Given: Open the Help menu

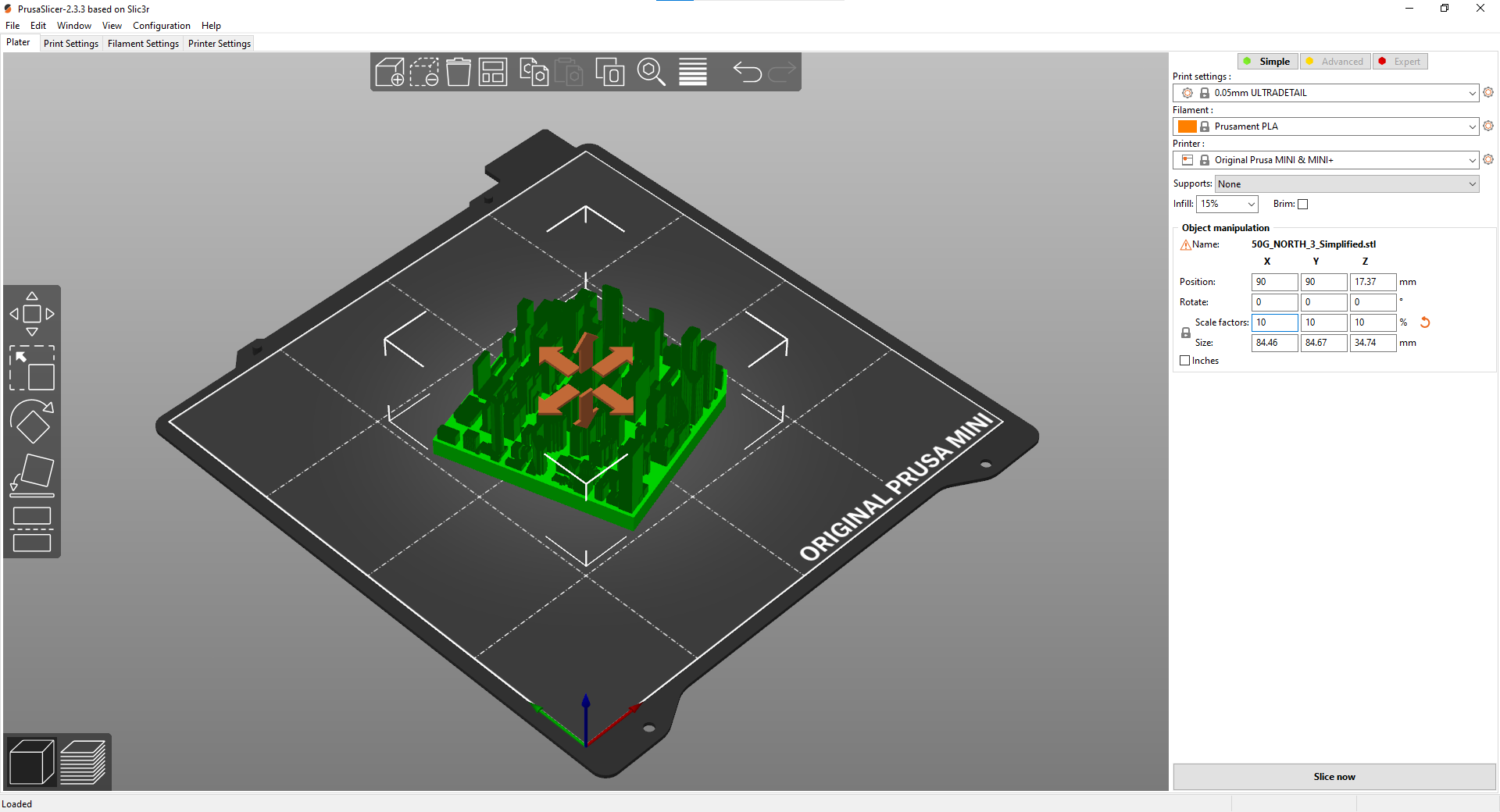Looking at the screenshot, I should 211,26.
